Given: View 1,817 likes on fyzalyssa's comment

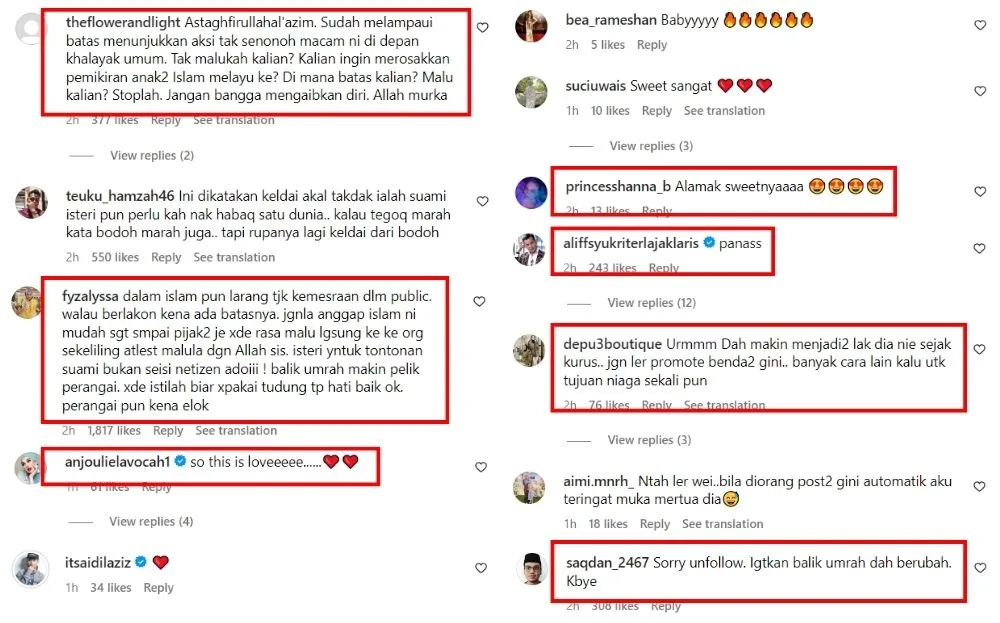Looking at the screenshot, I should pos(114,430).
